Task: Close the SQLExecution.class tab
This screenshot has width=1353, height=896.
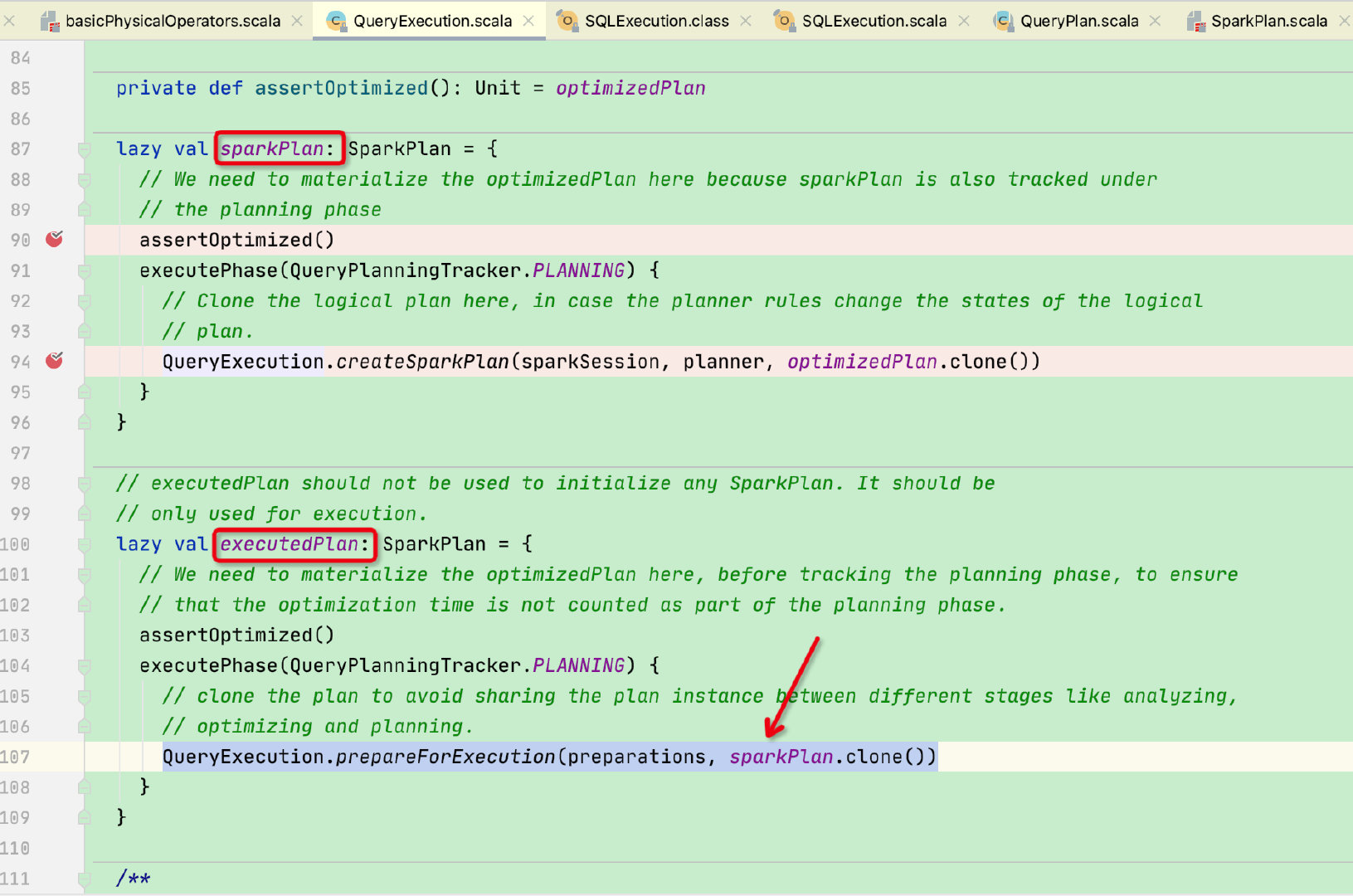Action: click(746, 21)
